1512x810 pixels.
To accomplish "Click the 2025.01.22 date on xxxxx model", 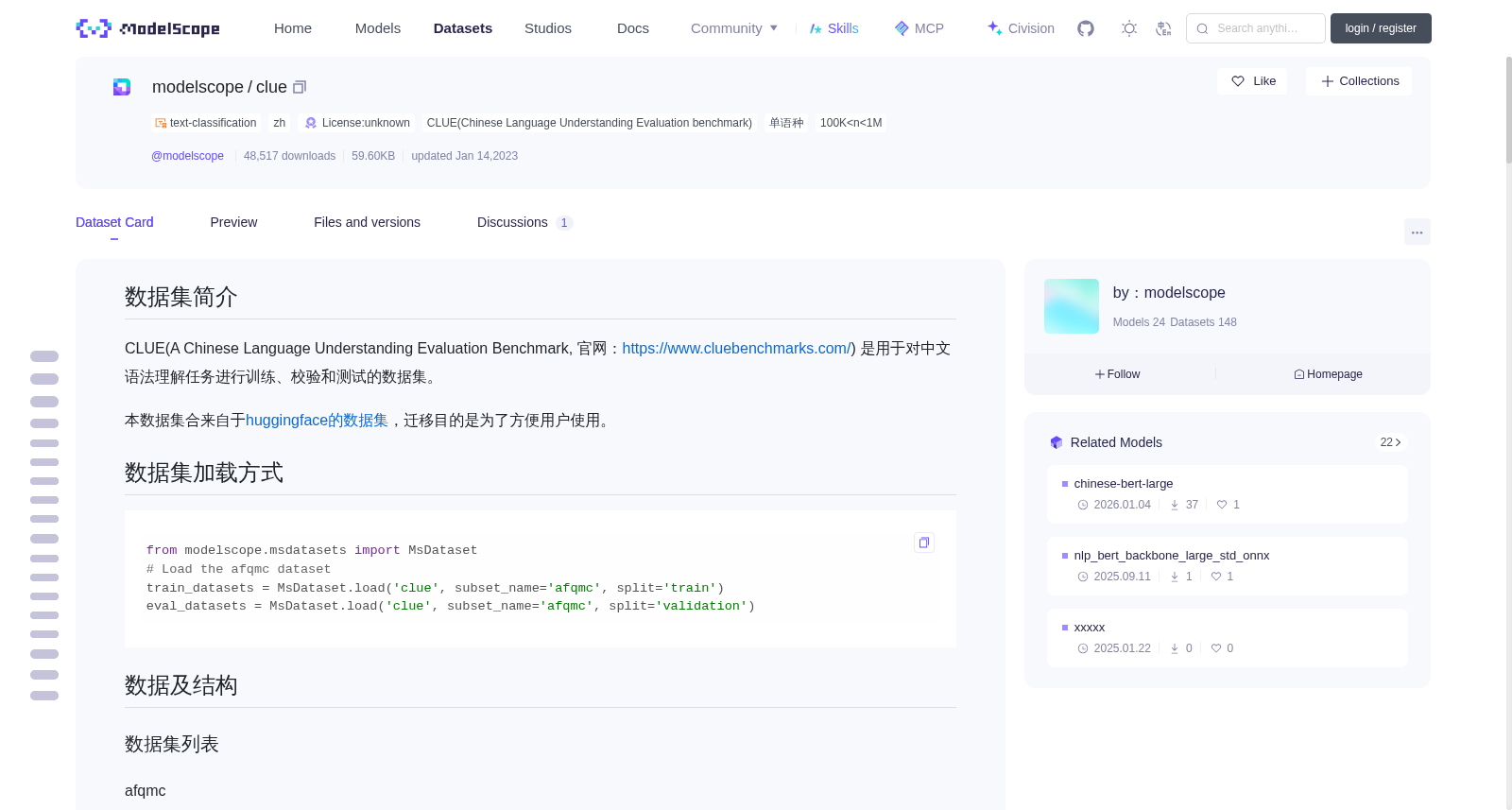I will [1122, 648].
